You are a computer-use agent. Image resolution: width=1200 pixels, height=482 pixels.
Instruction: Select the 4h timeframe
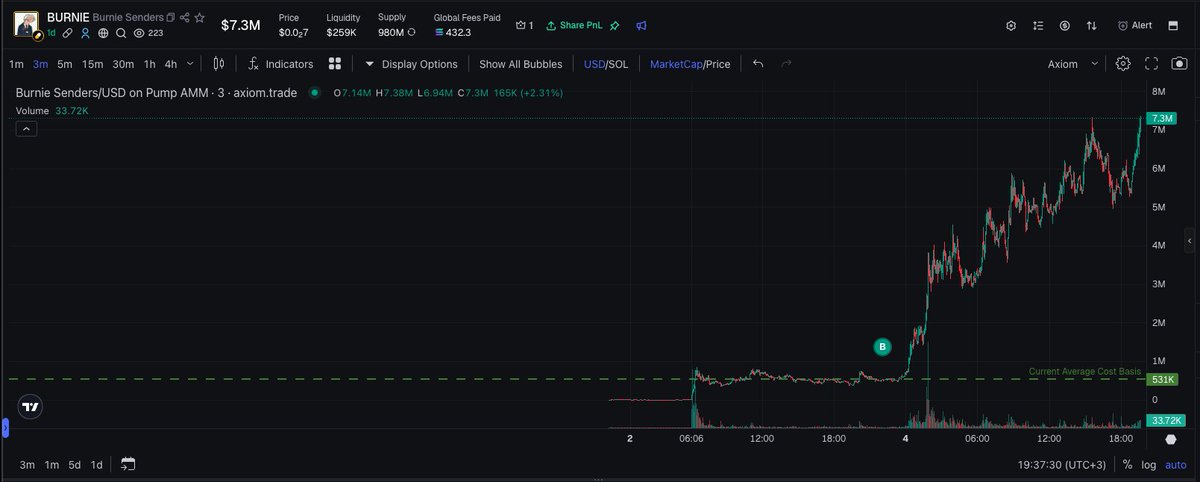171,64
